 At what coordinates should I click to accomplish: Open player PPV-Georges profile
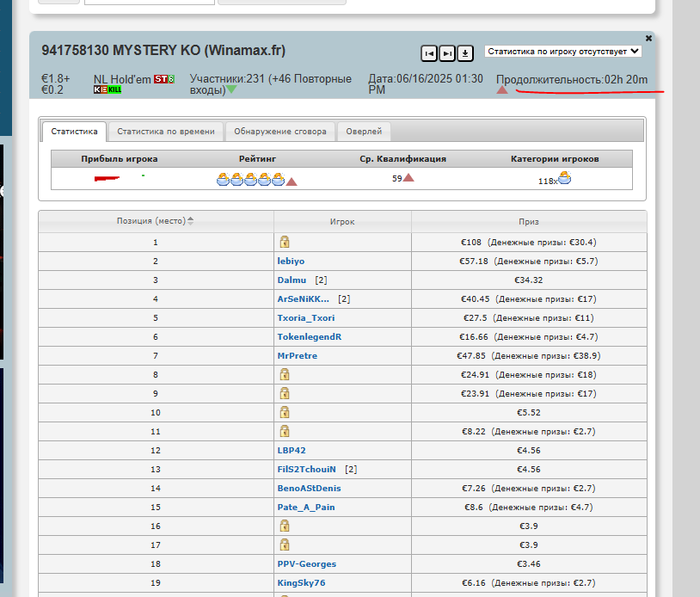[307, 564]
